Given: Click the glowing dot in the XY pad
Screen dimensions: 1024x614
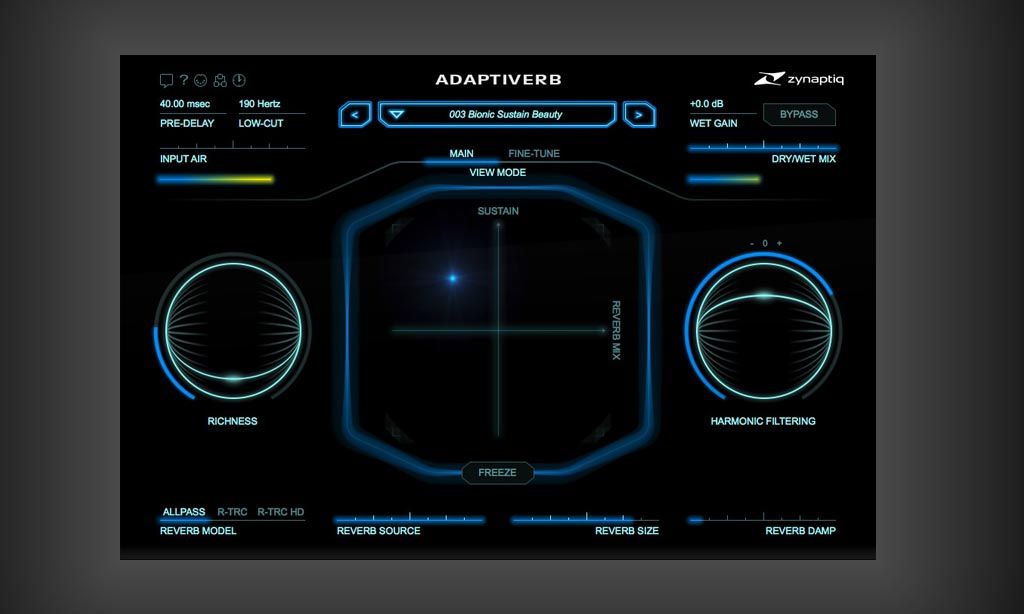Looking at the screenshot, I should point(453,278).
